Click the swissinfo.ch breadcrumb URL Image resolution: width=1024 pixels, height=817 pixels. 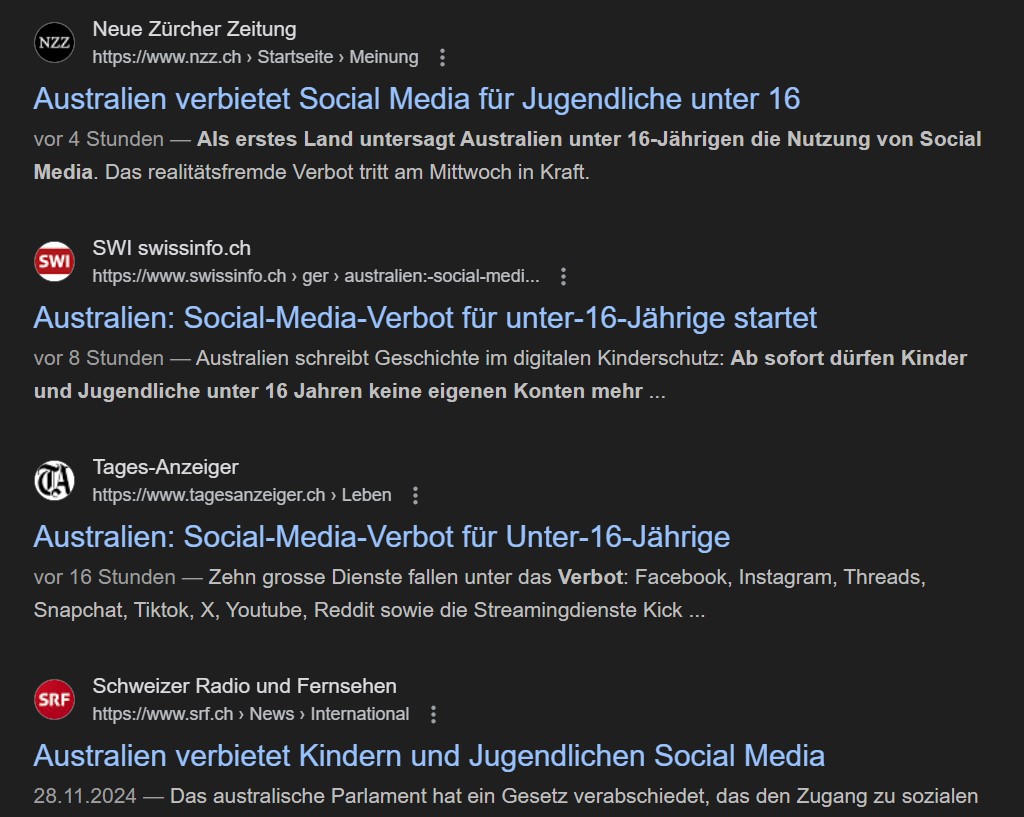[315, 276]
